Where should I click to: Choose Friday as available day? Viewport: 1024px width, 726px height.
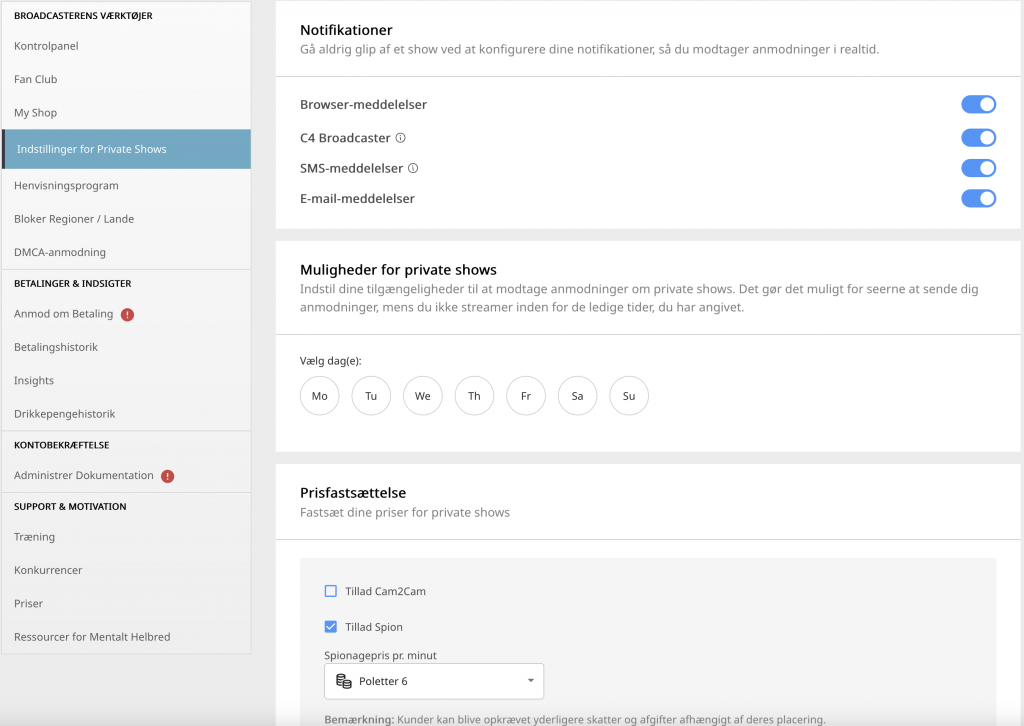pos(526,396)
